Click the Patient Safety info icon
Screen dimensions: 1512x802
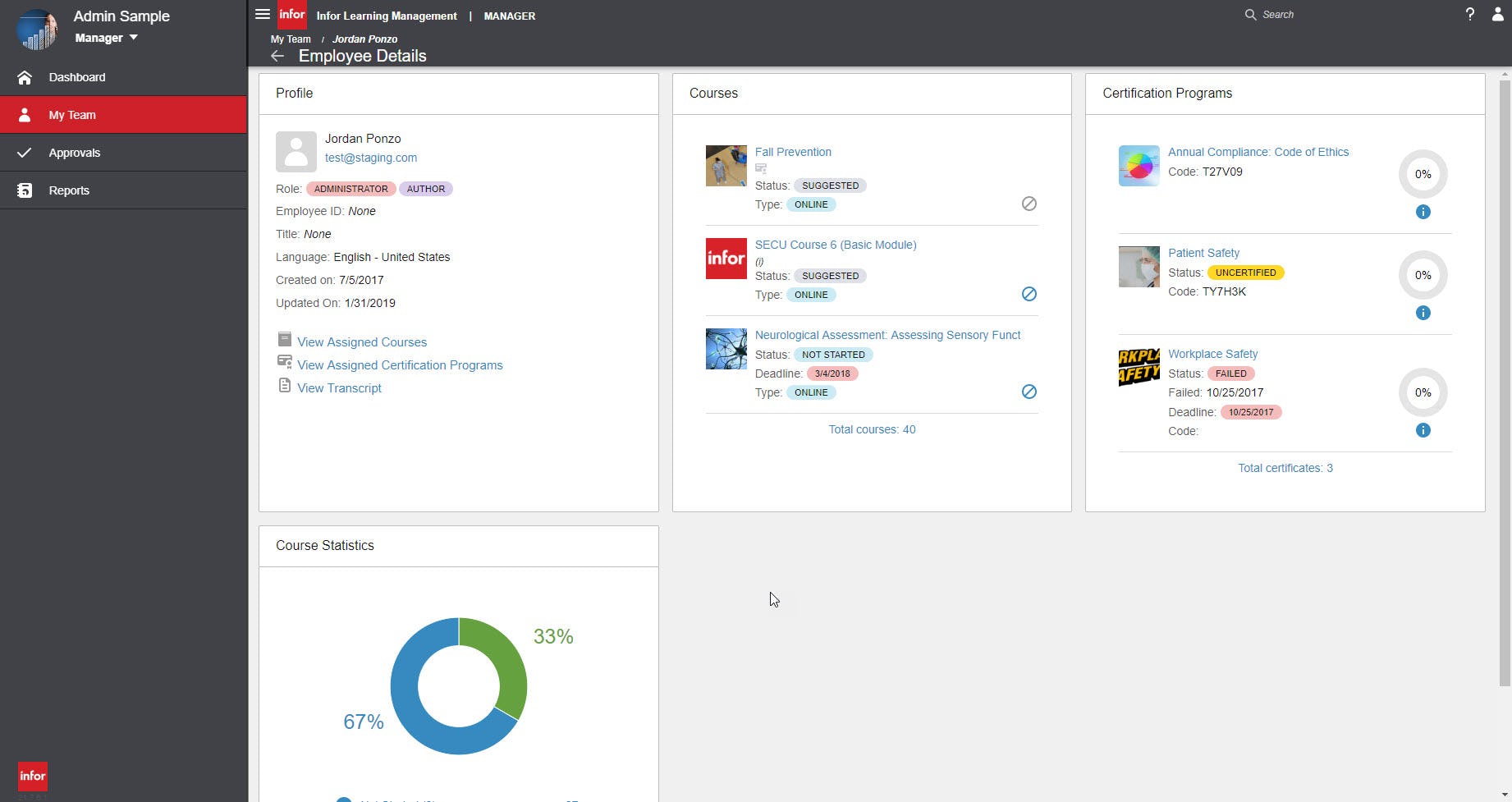click(x=1423, y=313)
